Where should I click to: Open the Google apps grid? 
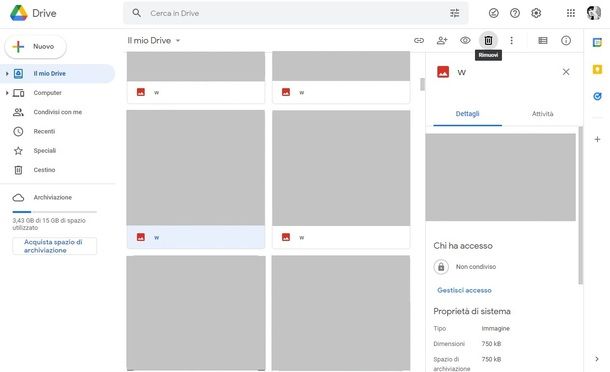pyautogui.click(x=571, y=13)
